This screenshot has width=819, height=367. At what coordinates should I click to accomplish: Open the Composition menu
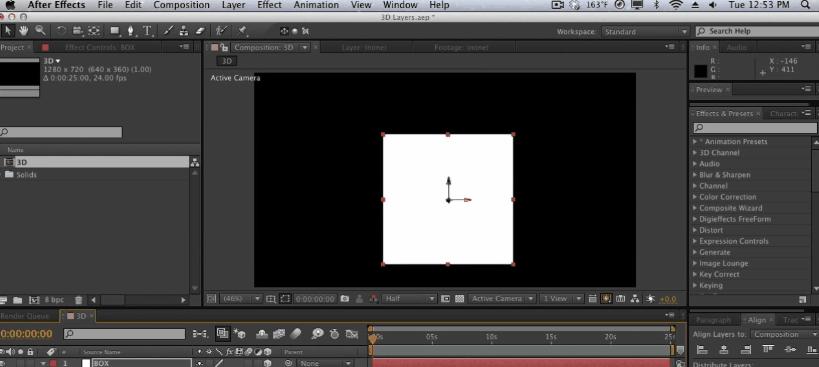coord(181,5)
